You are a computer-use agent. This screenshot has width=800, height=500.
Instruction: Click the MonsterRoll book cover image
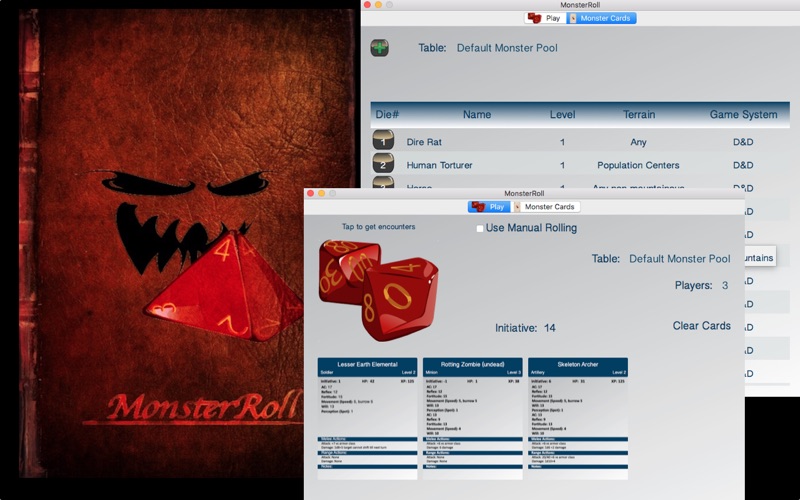187,243
